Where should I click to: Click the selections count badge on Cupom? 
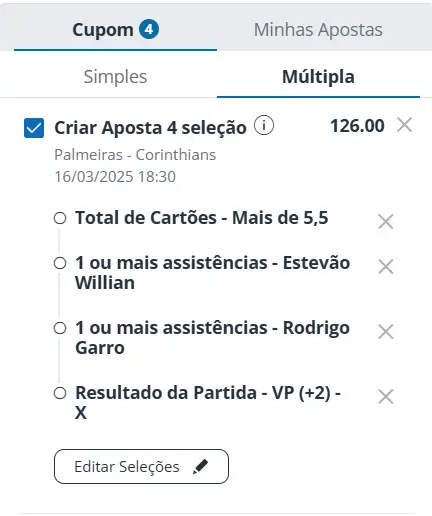coord(149,29)
